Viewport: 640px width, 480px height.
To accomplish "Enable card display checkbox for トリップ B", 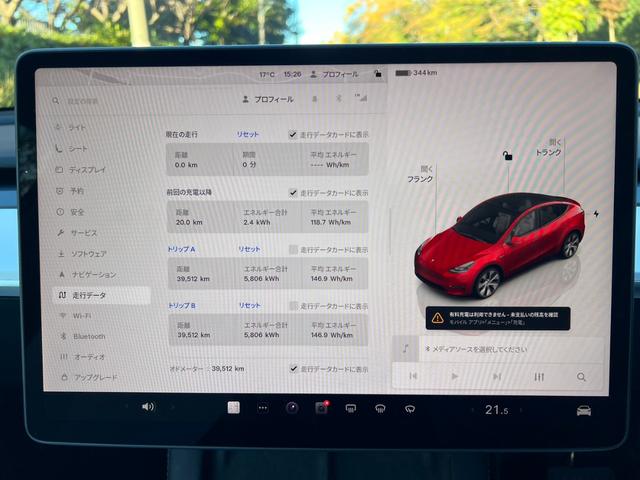I will 293,306.
